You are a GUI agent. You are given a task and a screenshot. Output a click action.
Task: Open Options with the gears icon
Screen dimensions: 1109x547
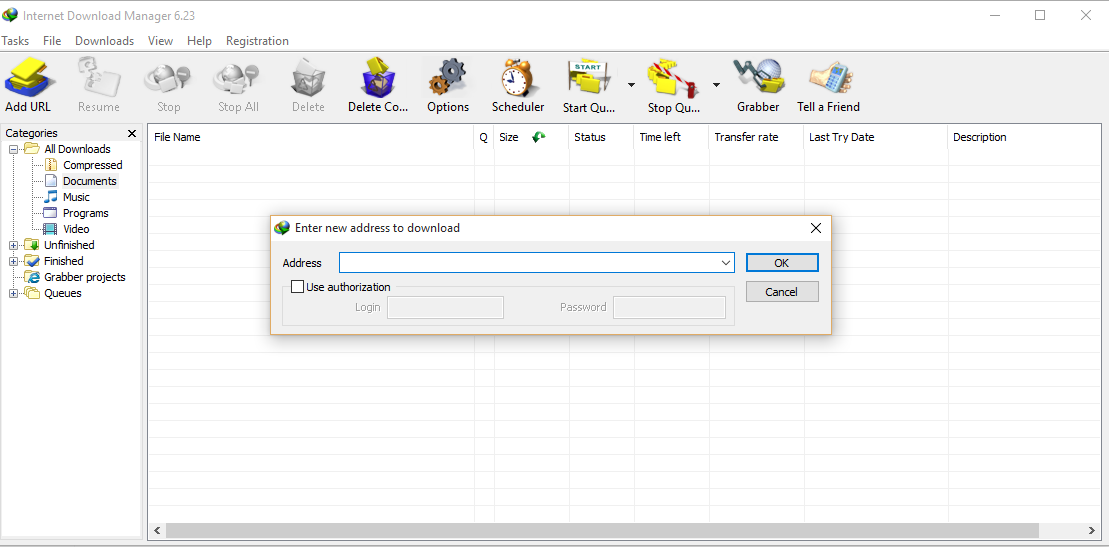[448, 78]
